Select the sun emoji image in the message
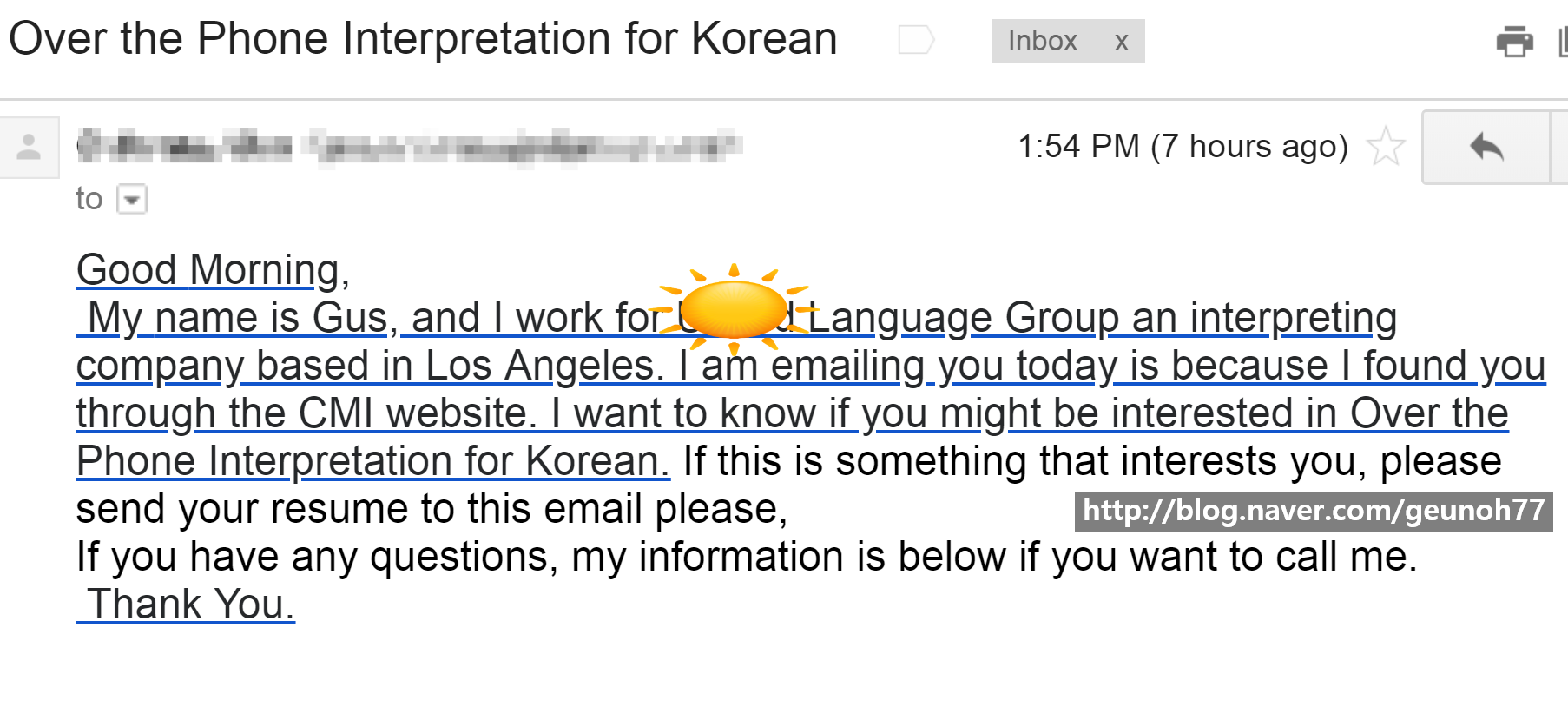The width and height of the screenshot is (1568, 707). click(734, 309)
